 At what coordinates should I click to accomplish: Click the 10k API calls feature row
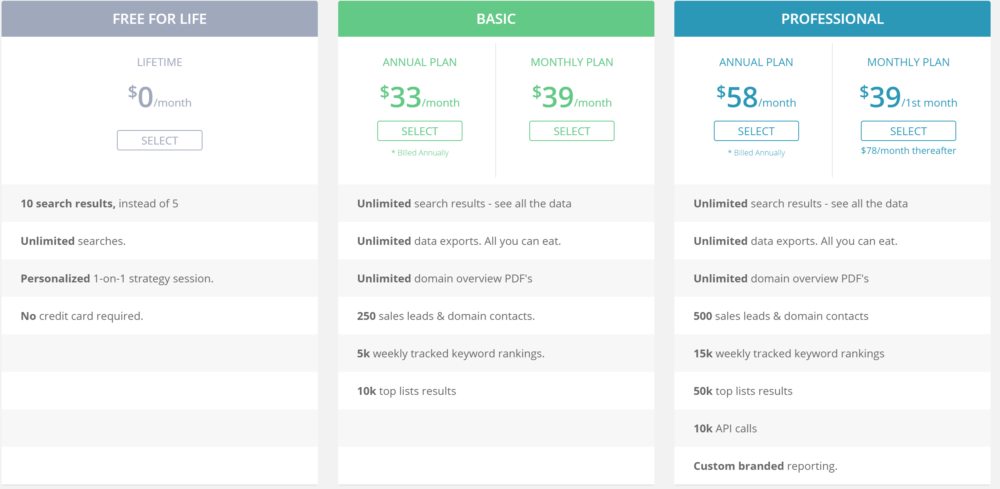coord(832,428)
